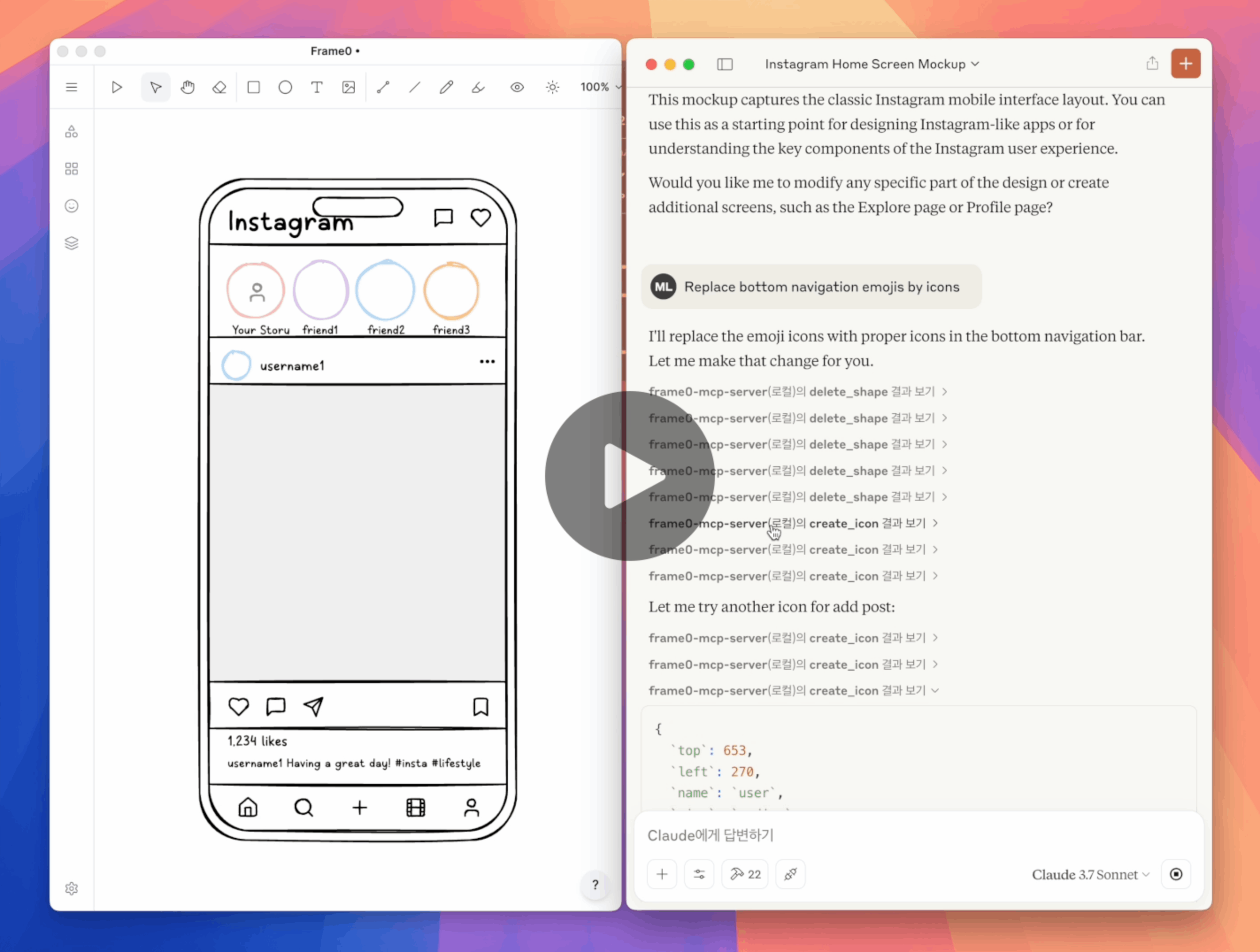Activate the Hand pan tool
This screenshot has height=952, width=1260.
pyautogui.click(x=188, y=87)
